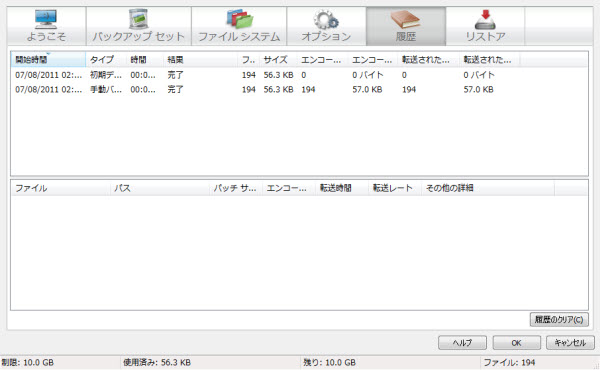
Task: Click the パス column header
Action: point(160,188)
